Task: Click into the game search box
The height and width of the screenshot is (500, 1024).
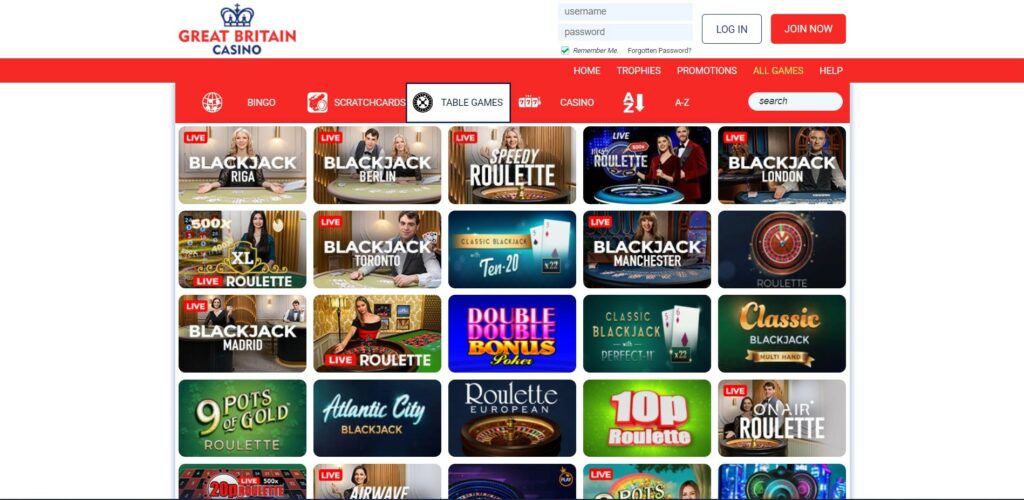Action: click(x=795, y=101)
